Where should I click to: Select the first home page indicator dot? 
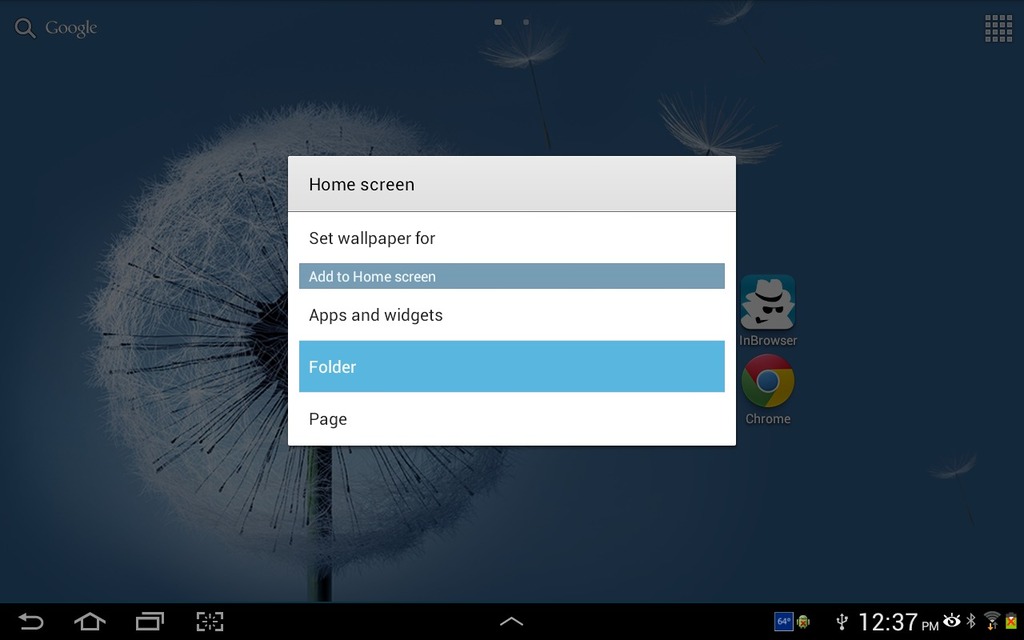pos(498,22)
